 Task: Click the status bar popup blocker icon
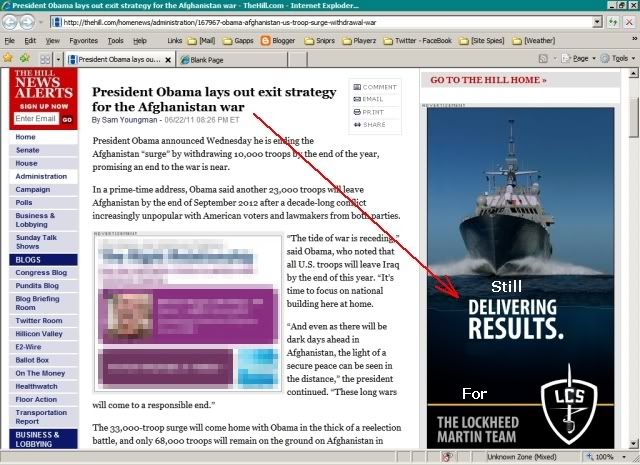pos(447,456)
